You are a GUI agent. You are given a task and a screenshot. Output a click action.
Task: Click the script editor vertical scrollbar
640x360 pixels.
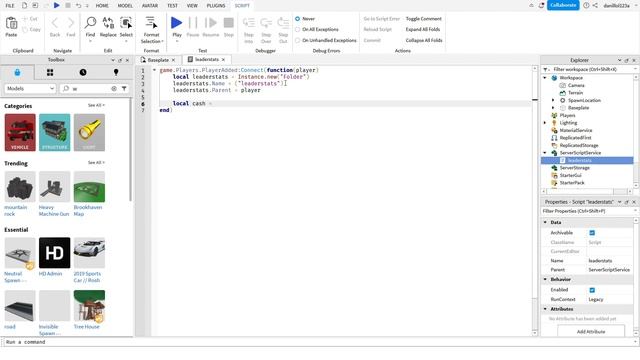tap(535, 201)
